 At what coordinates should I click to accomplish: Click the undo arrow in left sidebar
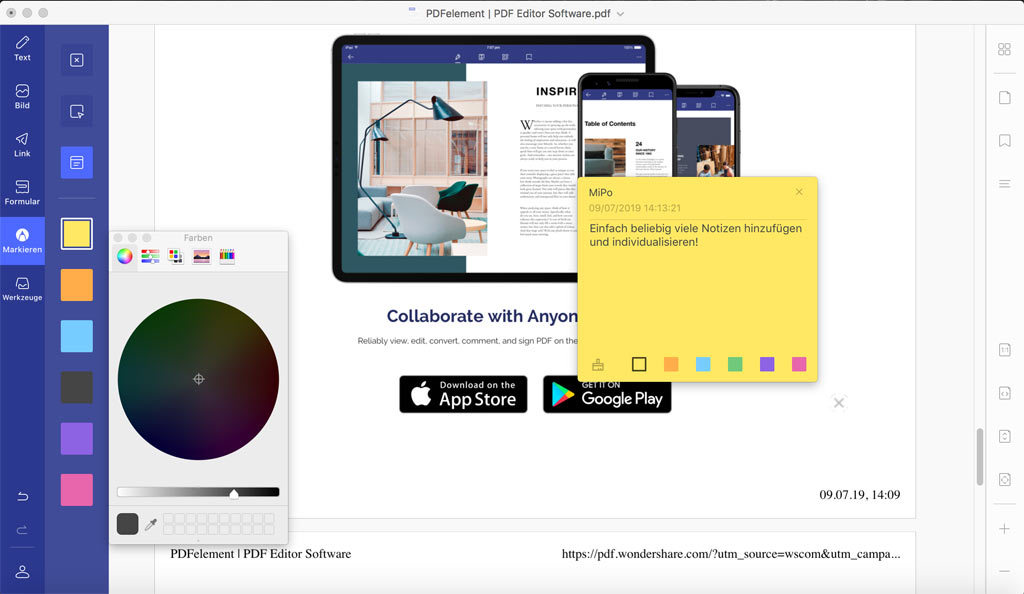coord(22,496)
